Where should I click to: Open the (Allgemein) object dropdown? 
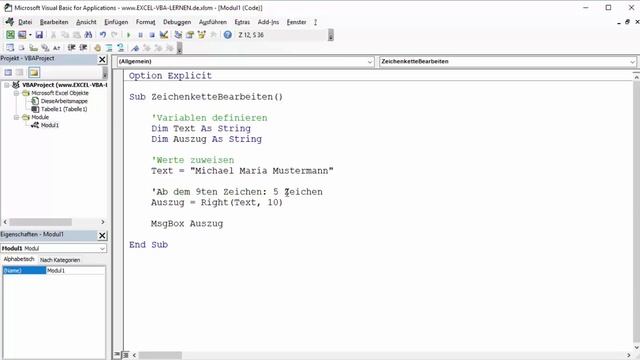(x=369, y=62)
